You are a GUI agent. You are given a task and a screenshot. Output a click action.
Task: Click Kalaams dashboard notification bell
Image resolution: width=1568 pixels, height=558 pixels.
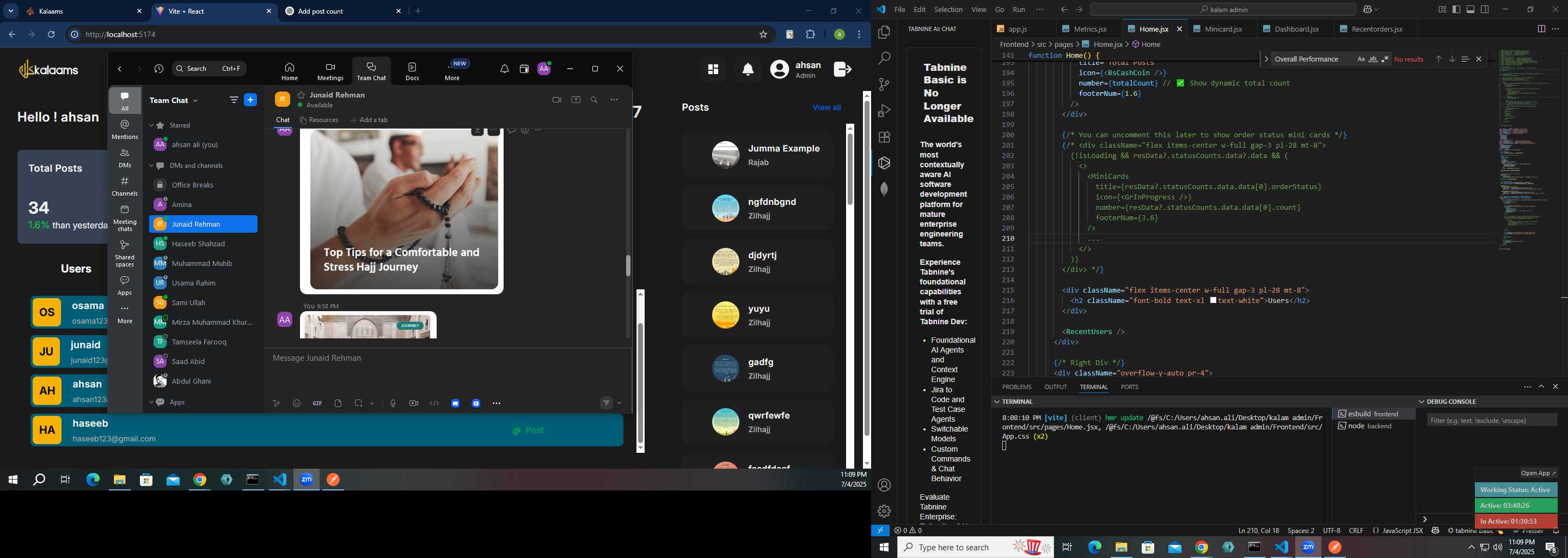748,69
